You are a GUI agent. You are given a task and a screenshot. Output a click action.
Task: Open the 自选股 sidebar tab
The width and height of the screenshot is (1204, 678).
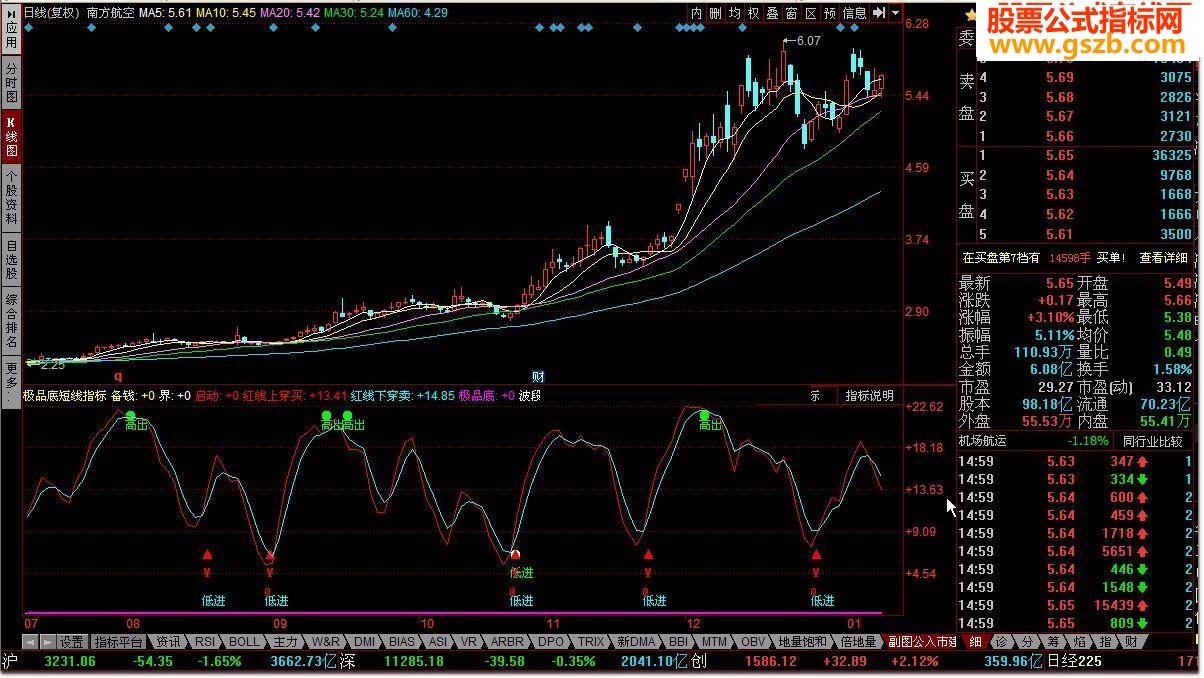coord(11,260)
